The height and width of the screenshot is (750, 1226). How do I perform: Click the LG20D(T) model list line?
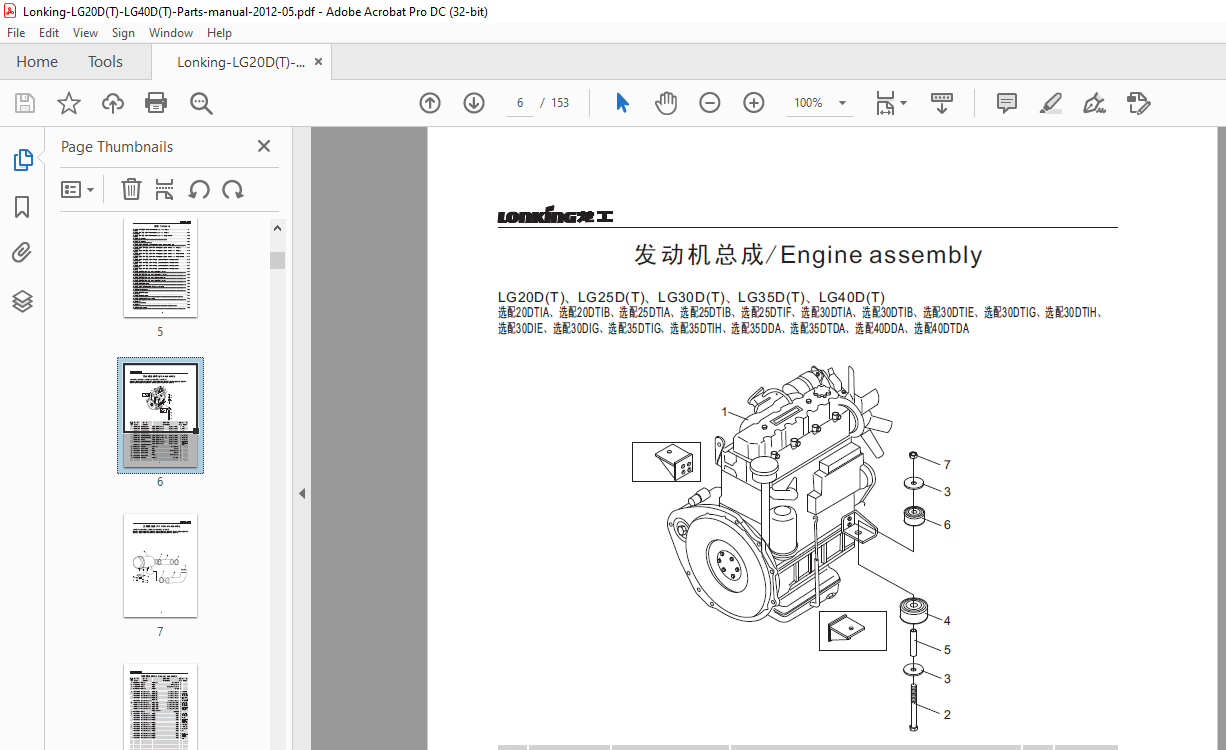[691, 297]
